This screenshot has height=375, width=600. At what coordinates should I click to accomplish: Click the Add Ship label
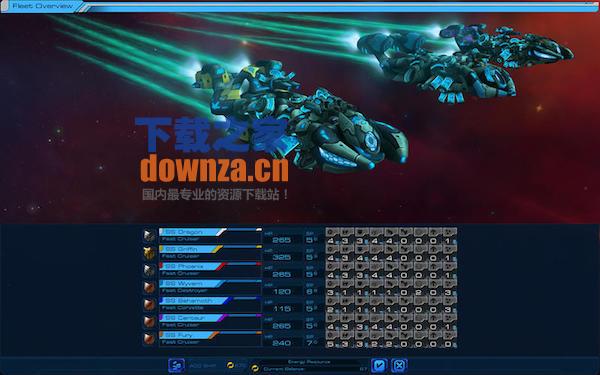202,366
